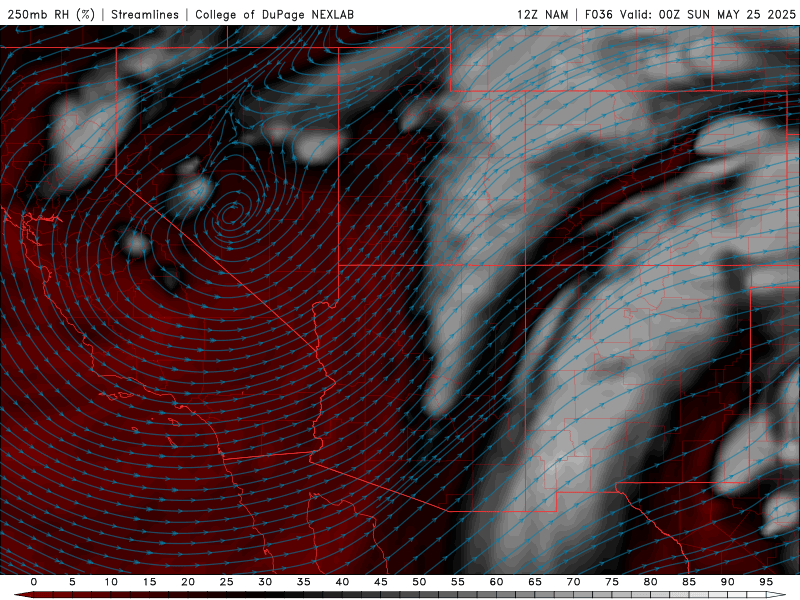Click the colorbar label "80"
800x600 pixels.
(x=650, y=582)
